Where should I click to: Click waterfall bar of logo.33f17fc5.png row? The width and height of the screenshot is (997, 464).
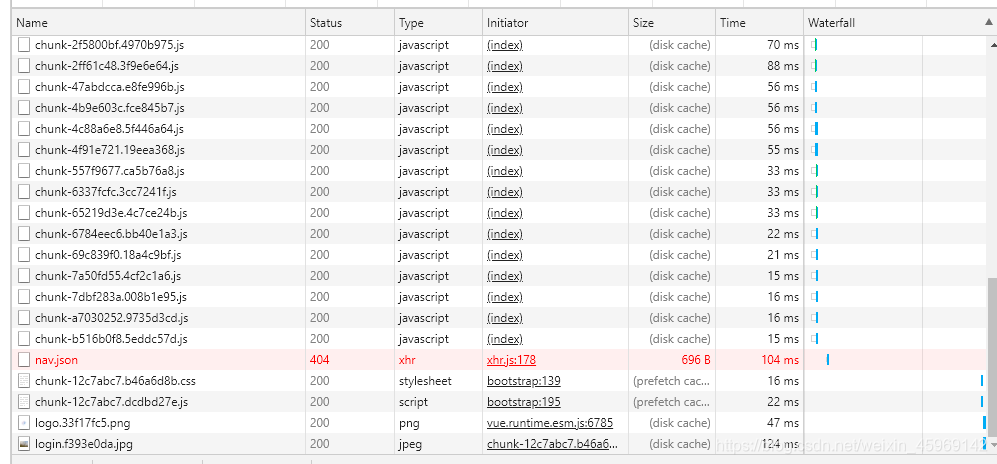point(985,423)
